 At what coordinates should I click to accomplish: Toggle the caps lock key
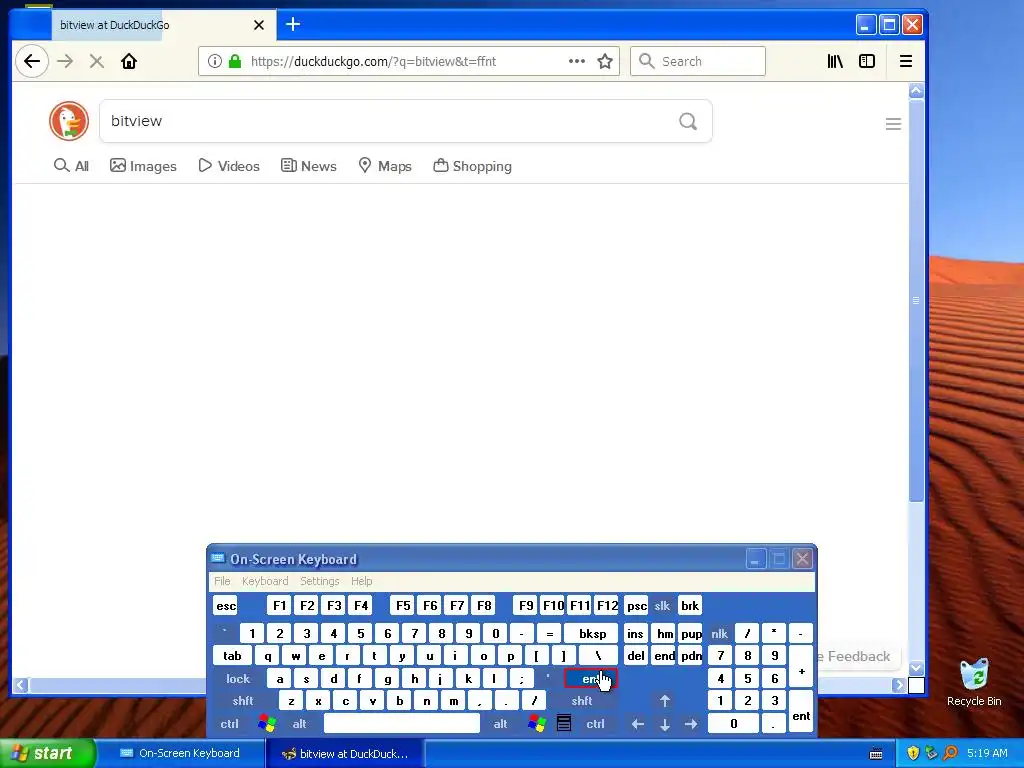[x=238, y=679]
